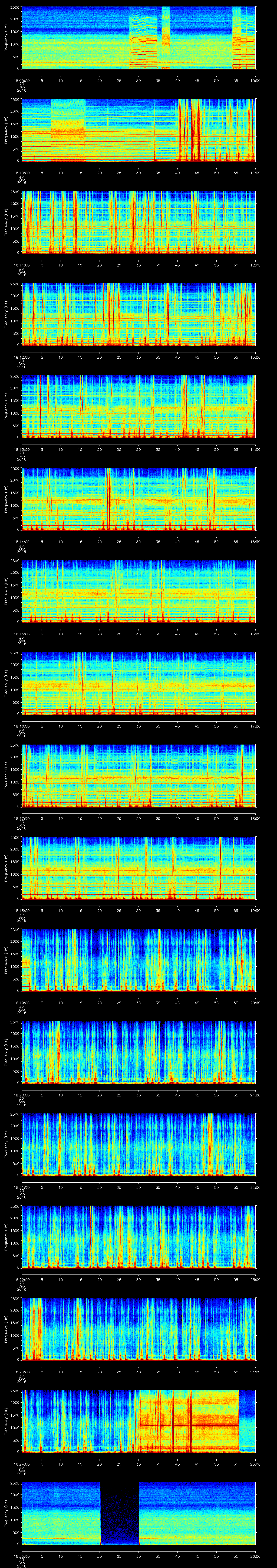Click the 26:00 end time label

[255, 1556]
